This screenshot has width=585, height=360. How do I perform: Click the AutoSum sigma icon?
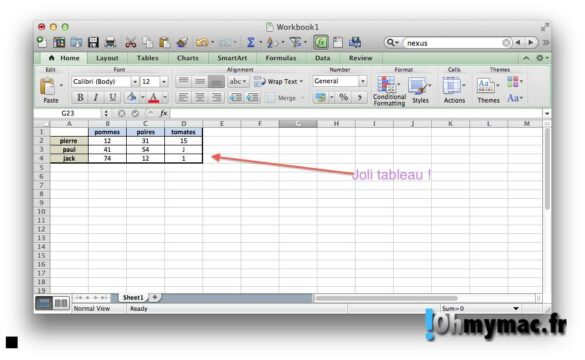click(251, 43)
